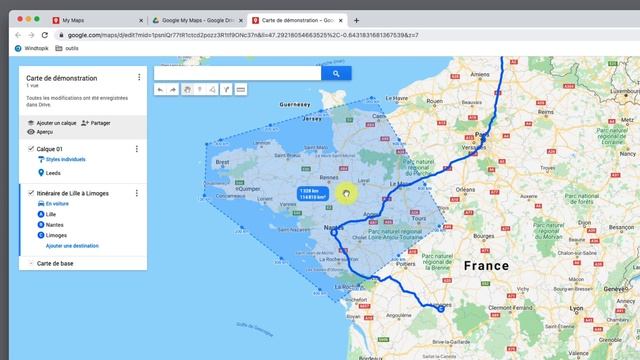Viewport: 640px width, 360px height.
Task: Click the map title Carte de démonstration
Action: 62,78
